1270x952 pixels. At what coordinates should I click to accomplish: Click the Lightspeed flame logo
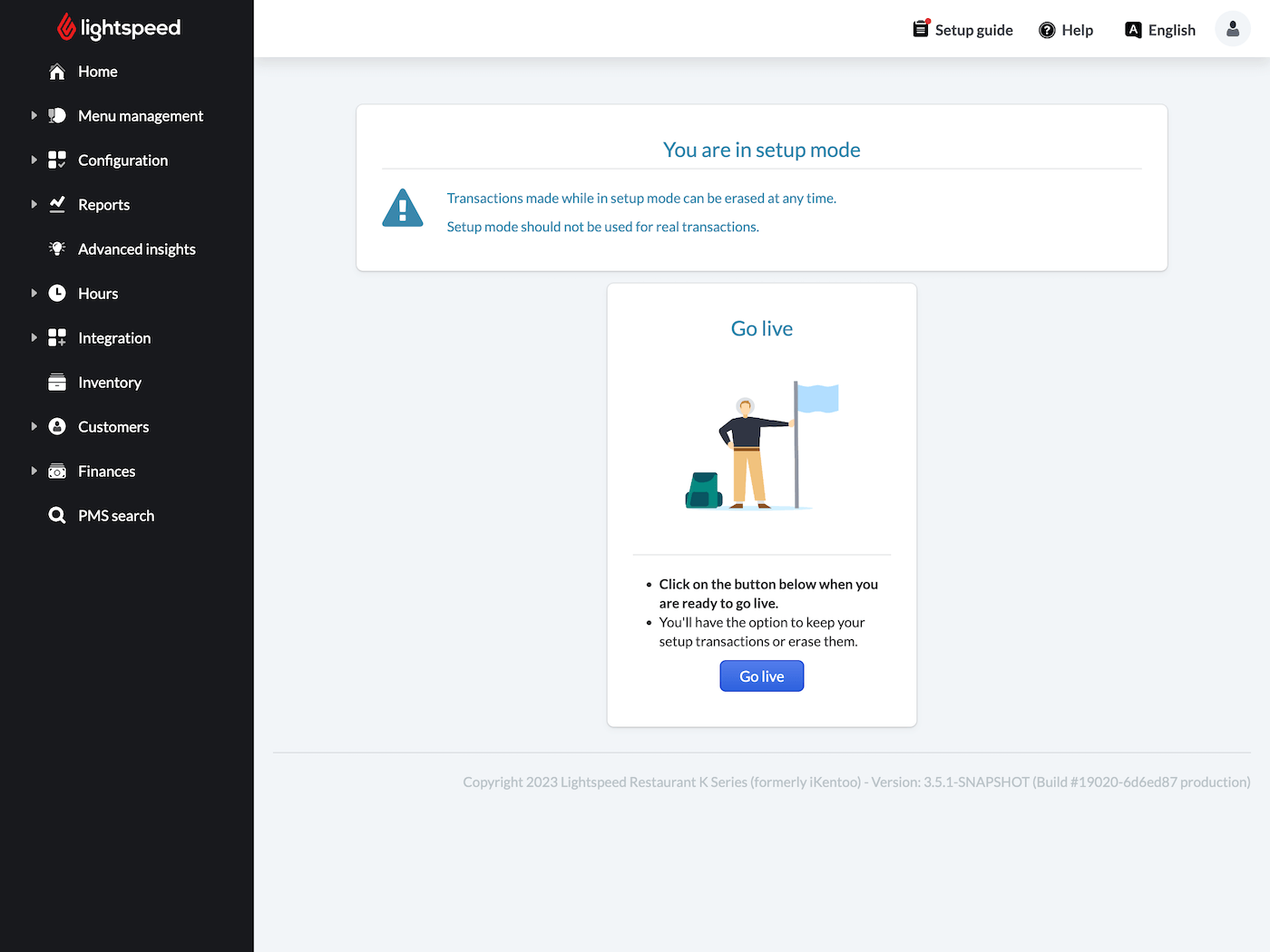pos(66,27)
